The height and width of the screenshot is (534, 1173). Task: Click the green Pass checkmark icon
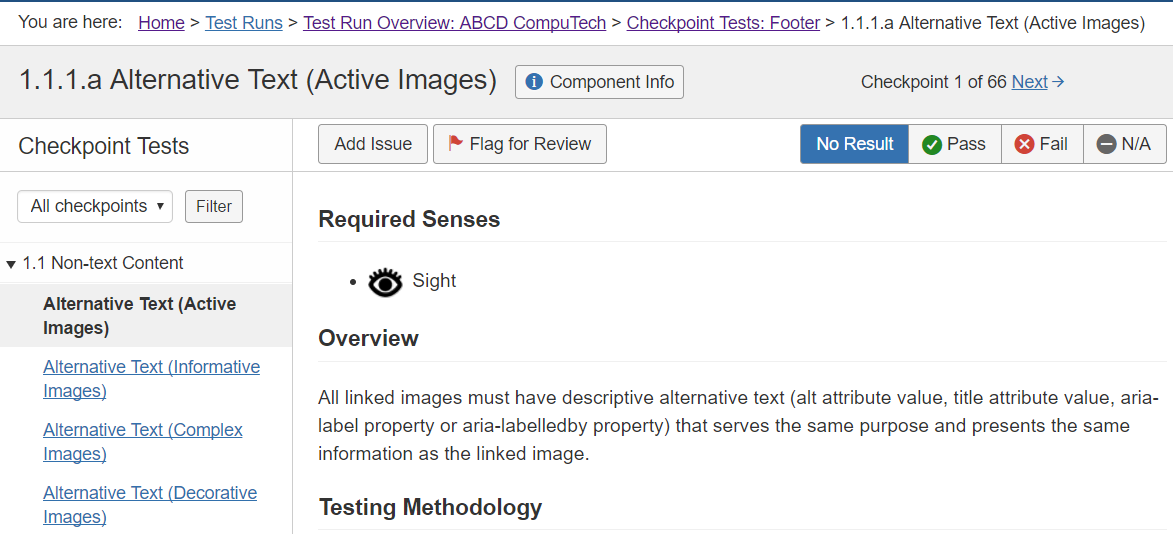(x=932, y=145)
